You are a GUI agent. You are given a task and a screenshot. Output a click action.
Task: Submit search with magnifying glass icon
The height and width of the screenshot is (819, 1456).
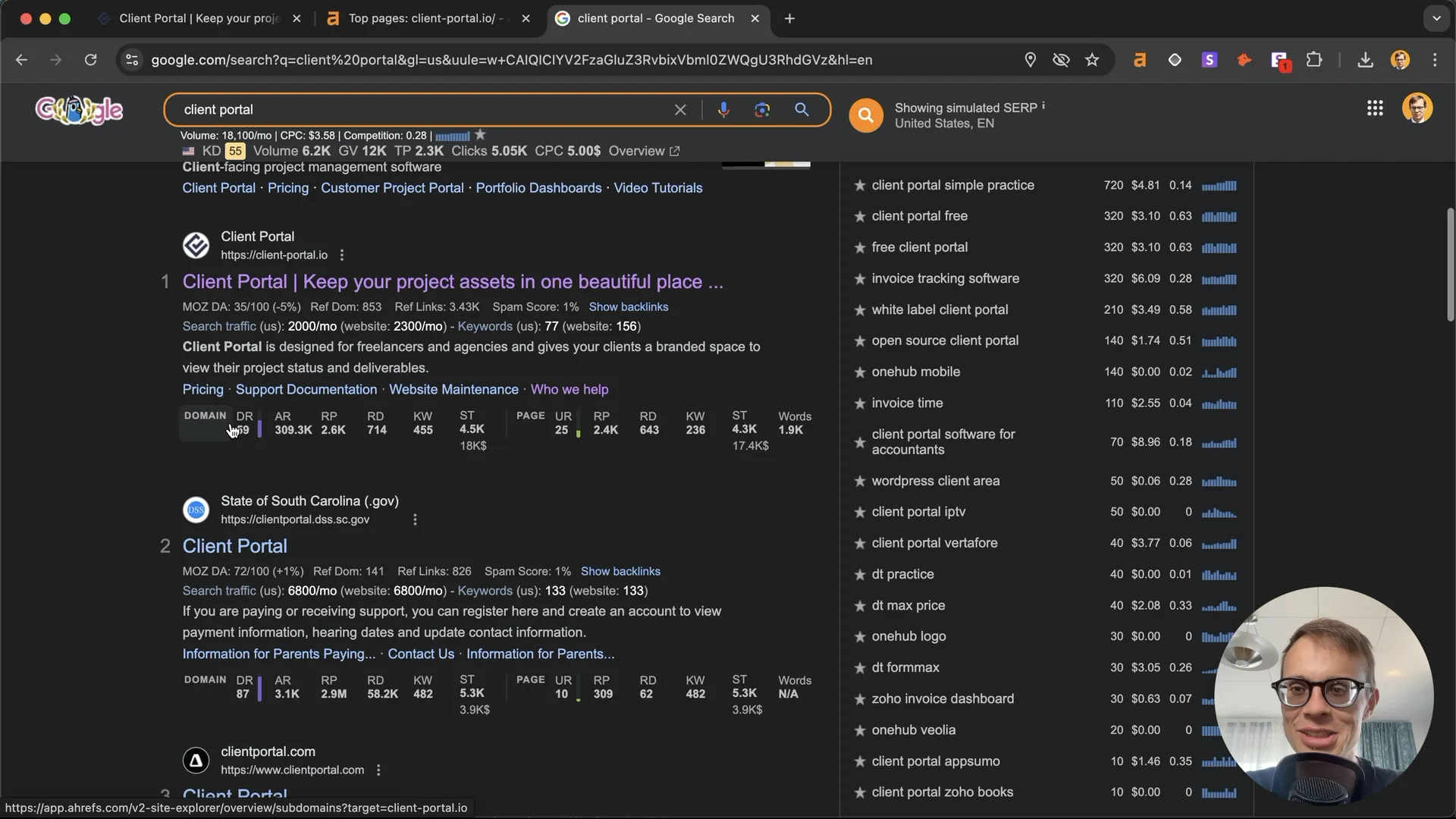[802, 110]
